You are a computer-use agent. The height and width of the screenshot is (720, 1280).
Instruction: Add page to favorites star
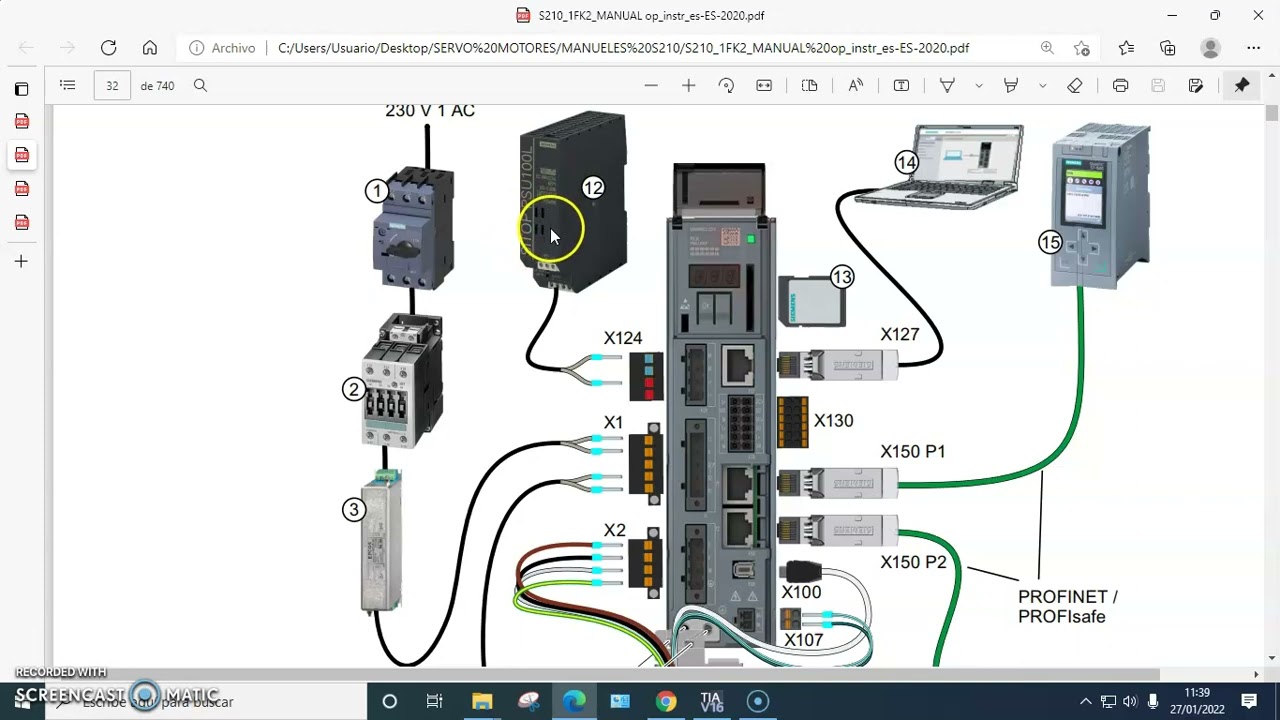point(1081,48)
